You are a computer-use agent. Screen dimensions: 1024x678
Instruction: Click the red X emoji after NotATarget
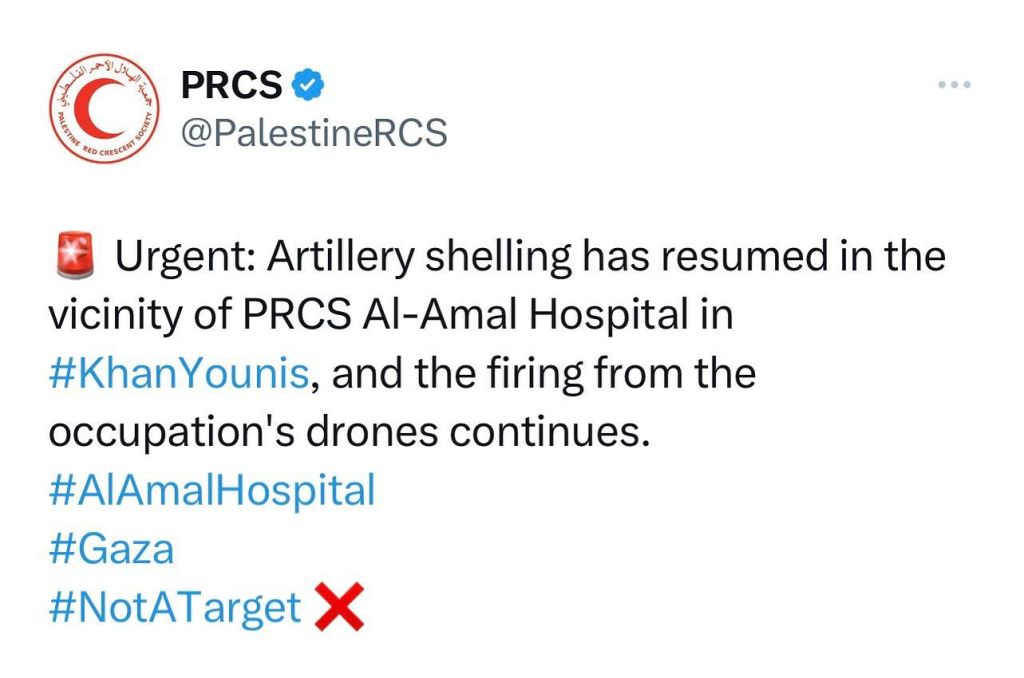click(x=339, y=607)
